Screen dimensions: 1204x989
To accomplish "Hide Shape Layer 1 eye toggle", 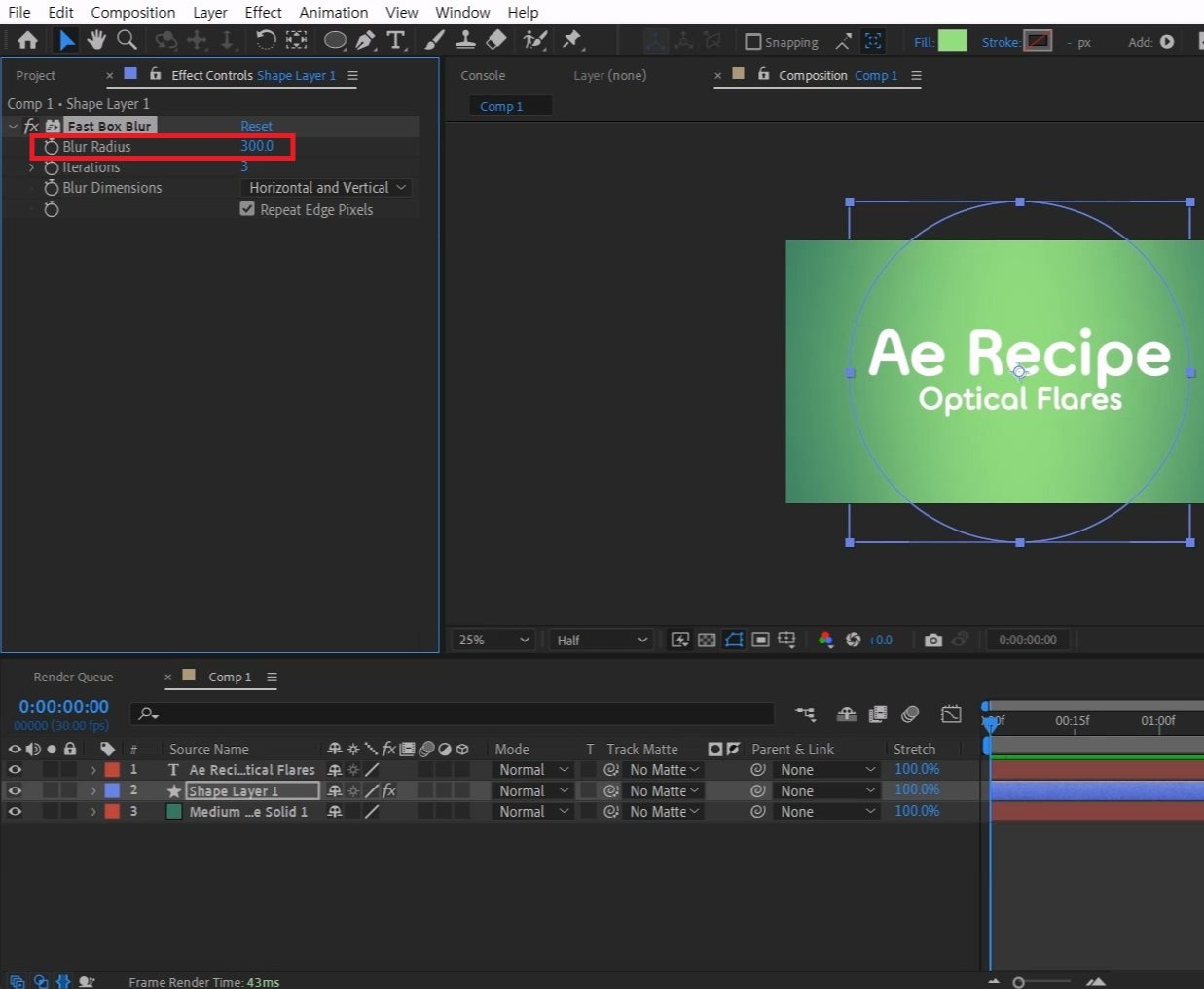I will [15, 790].
